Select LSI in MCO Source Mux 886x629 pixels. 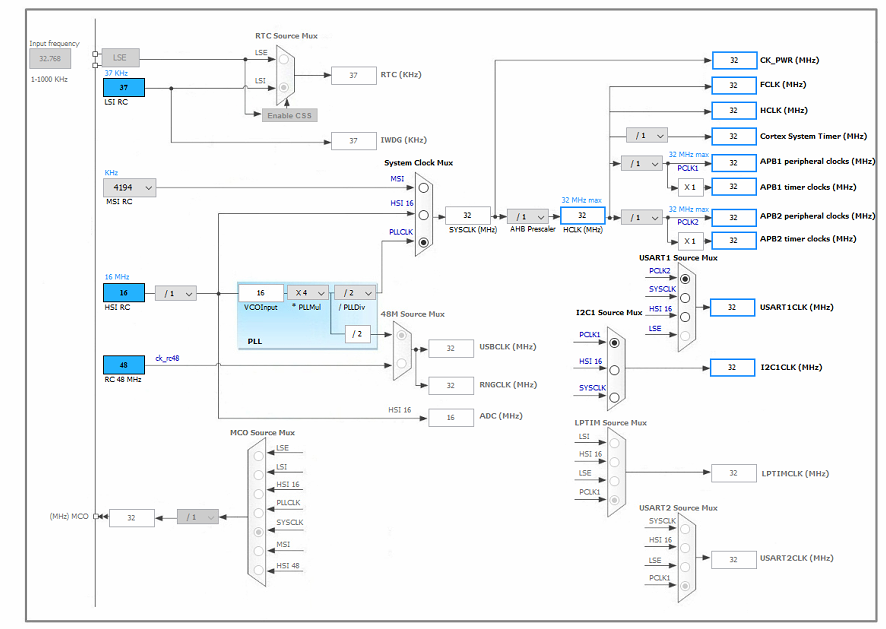258,475
